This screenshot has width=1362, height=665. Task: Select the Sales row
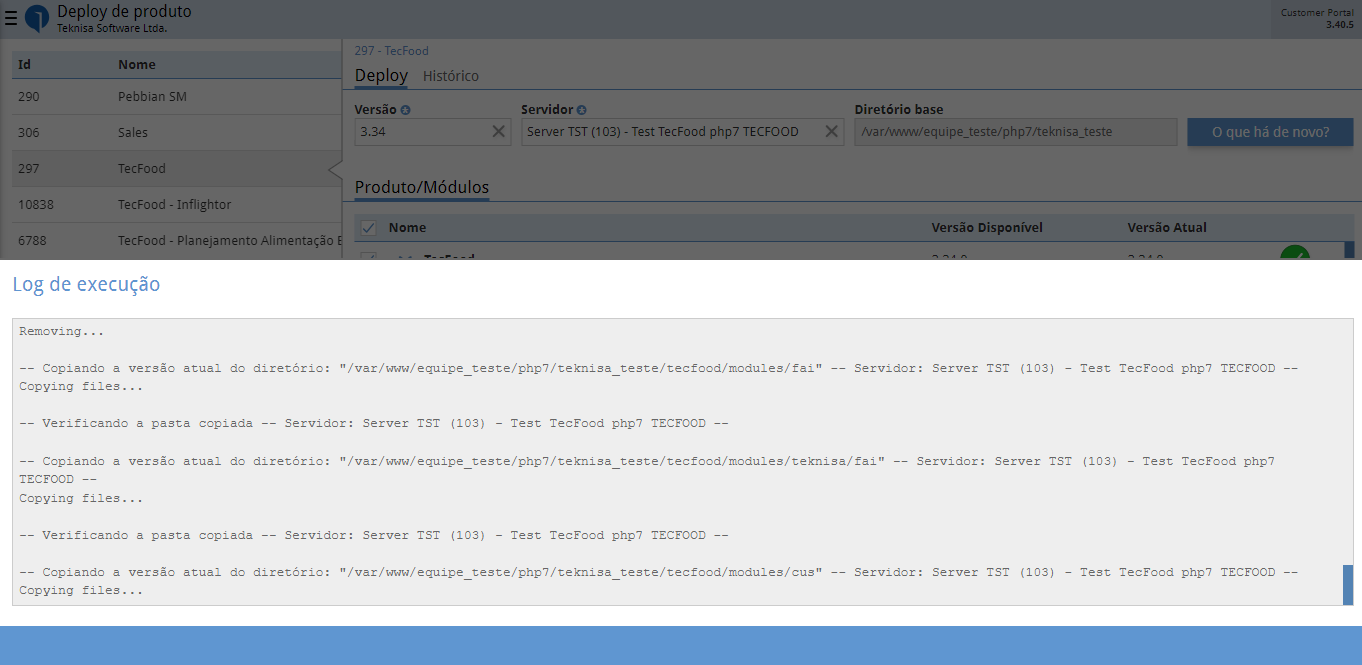point(177,133)
